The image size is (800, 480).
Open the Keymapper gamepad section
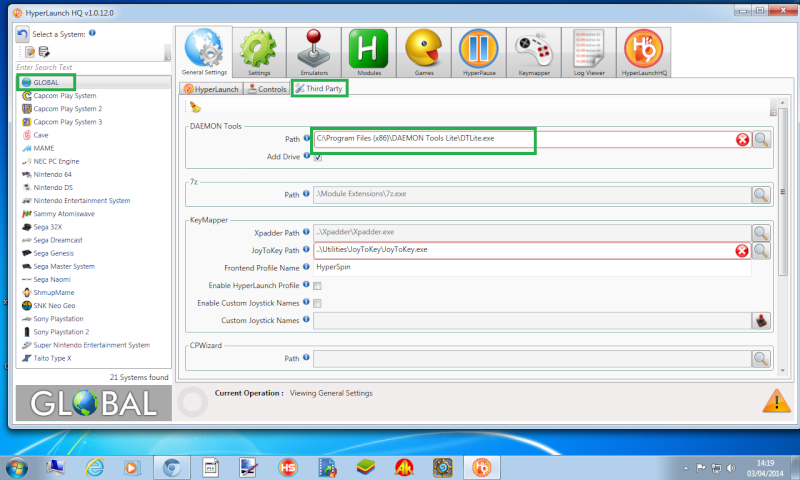click(x=534, y=52)
